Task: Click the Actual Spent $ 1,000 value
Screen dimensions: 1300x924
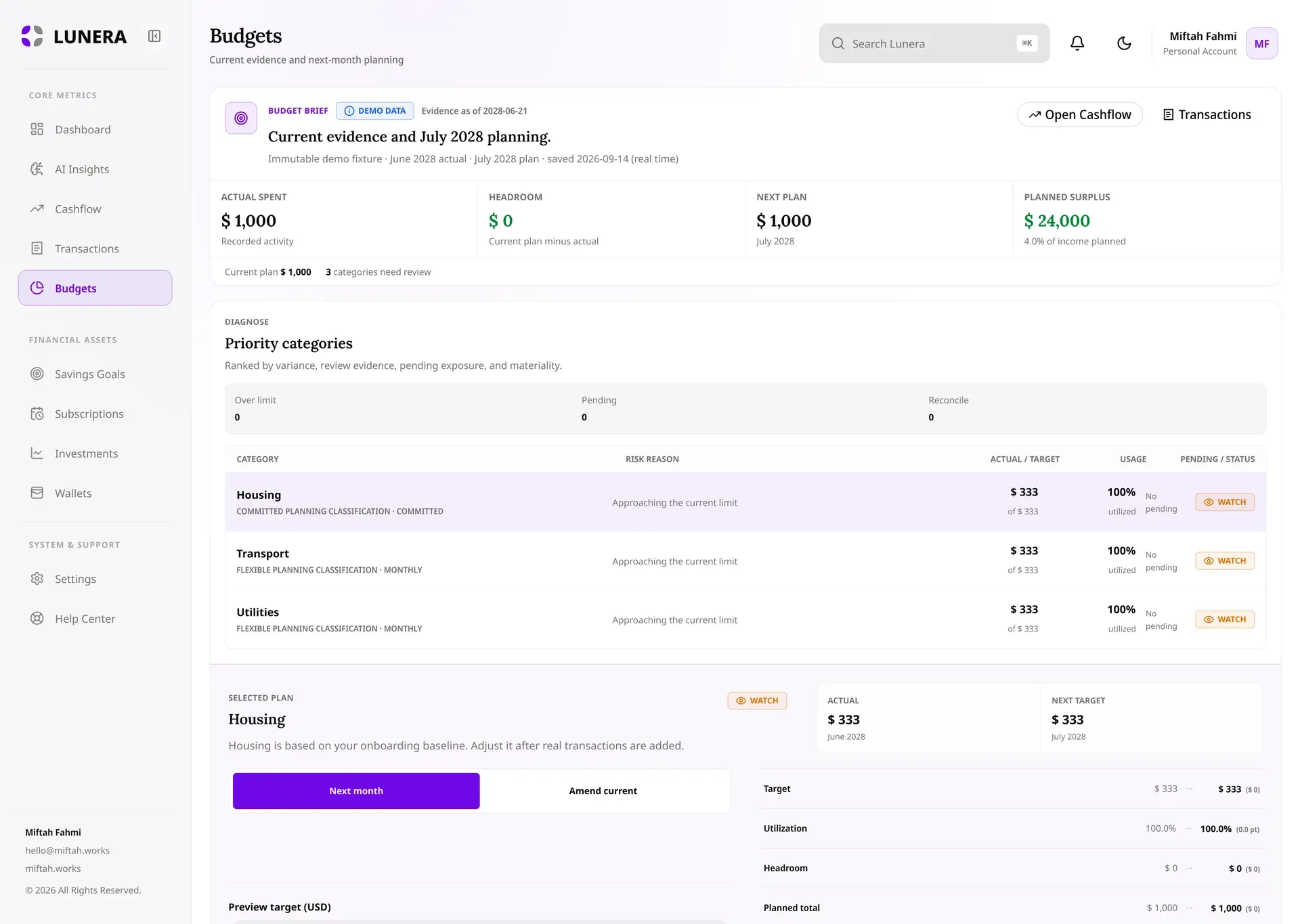Action: click(248, 221)
